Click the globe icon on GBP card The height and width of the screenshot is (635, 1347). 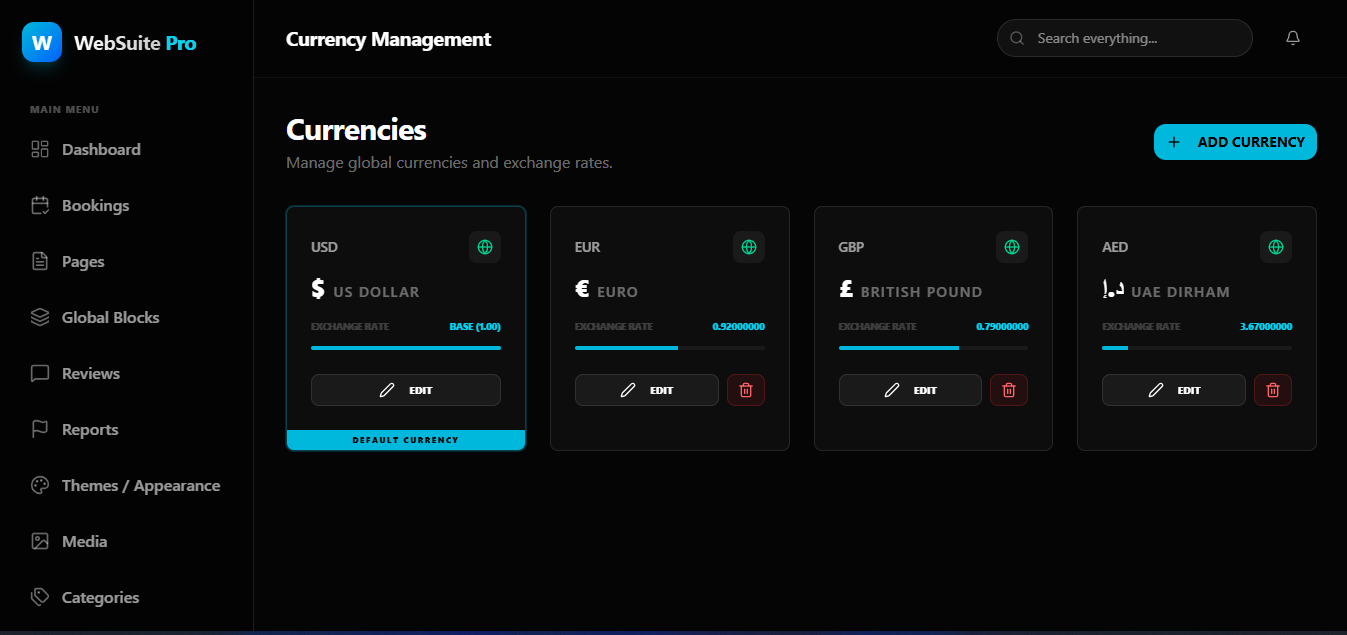[1012, 247]
